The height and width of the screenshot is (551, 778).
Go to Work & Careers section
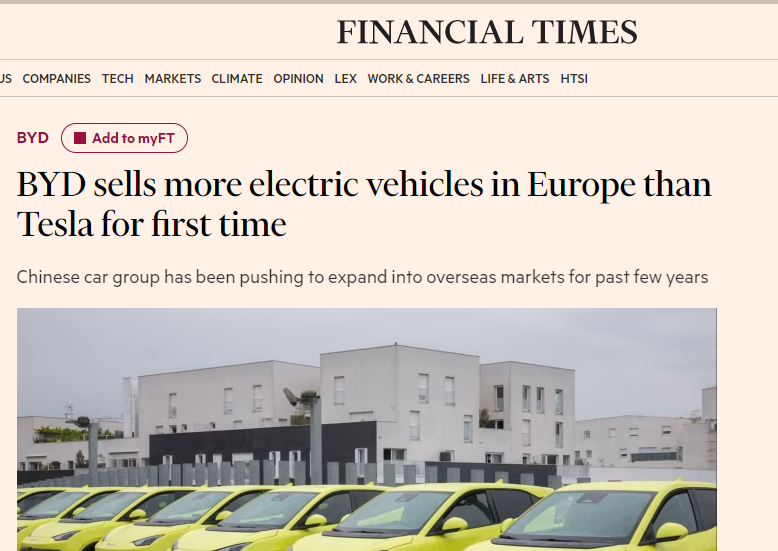coord(418,79)
